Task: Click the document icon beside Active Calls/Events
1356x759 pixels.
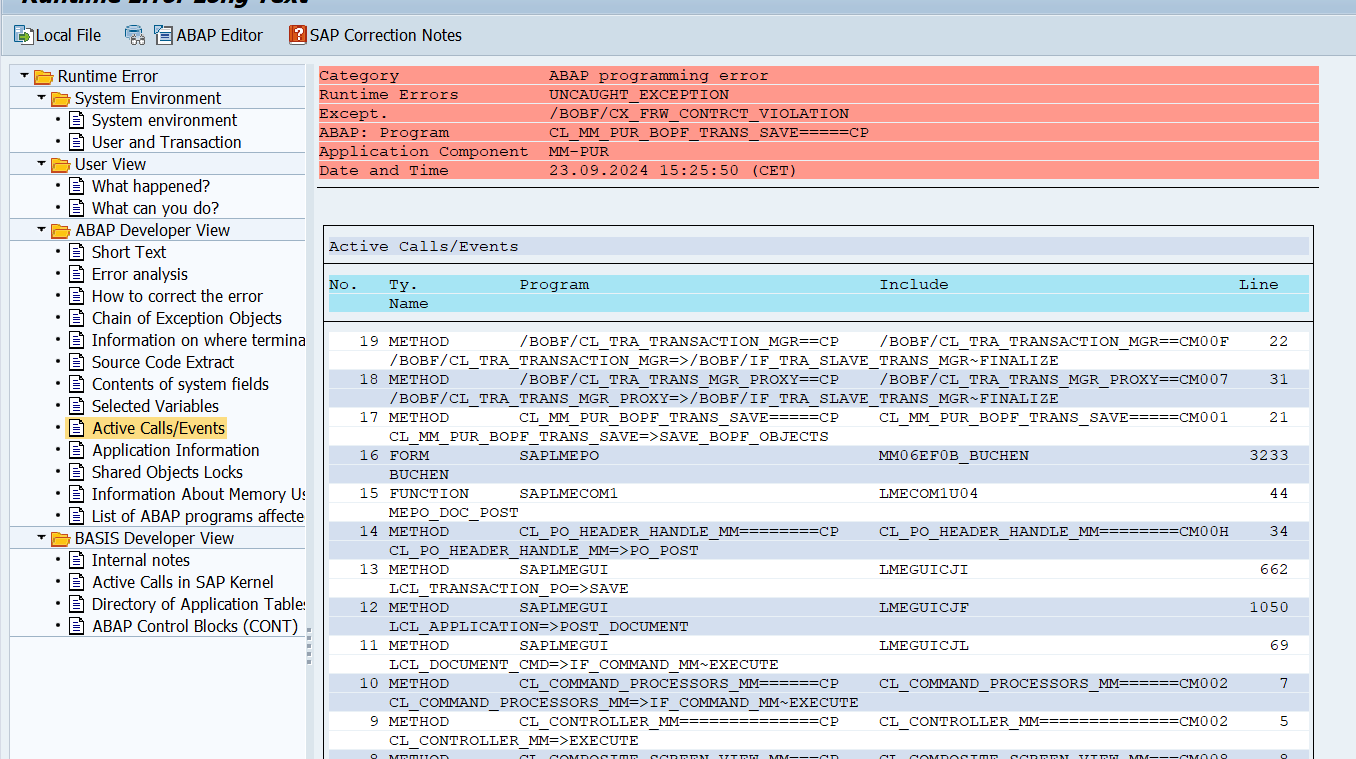Action: pyautogui.click(x=77, y=429)
